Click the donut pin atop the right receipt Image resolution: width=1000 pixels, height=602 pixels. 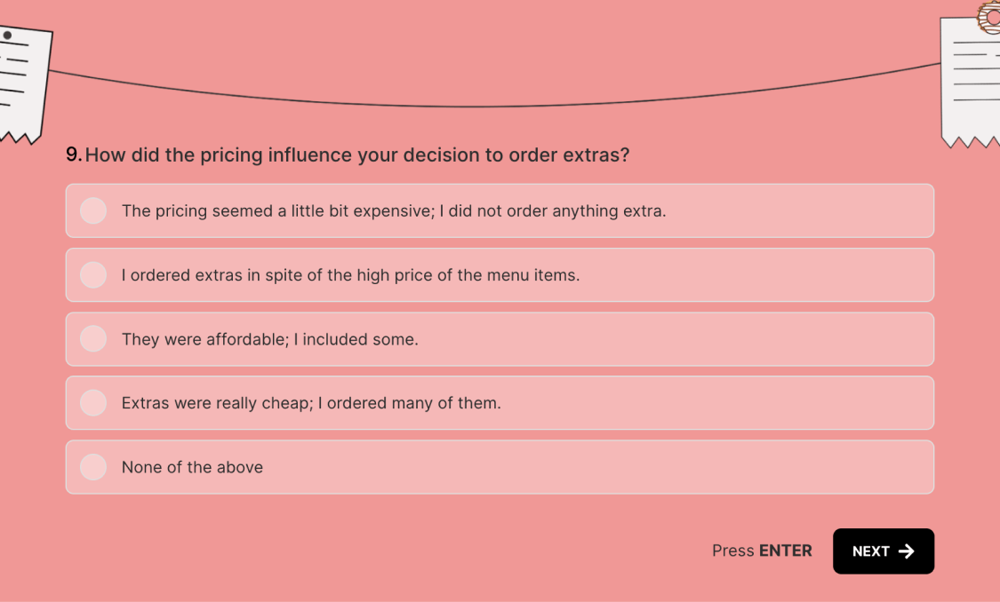point(989,15)
